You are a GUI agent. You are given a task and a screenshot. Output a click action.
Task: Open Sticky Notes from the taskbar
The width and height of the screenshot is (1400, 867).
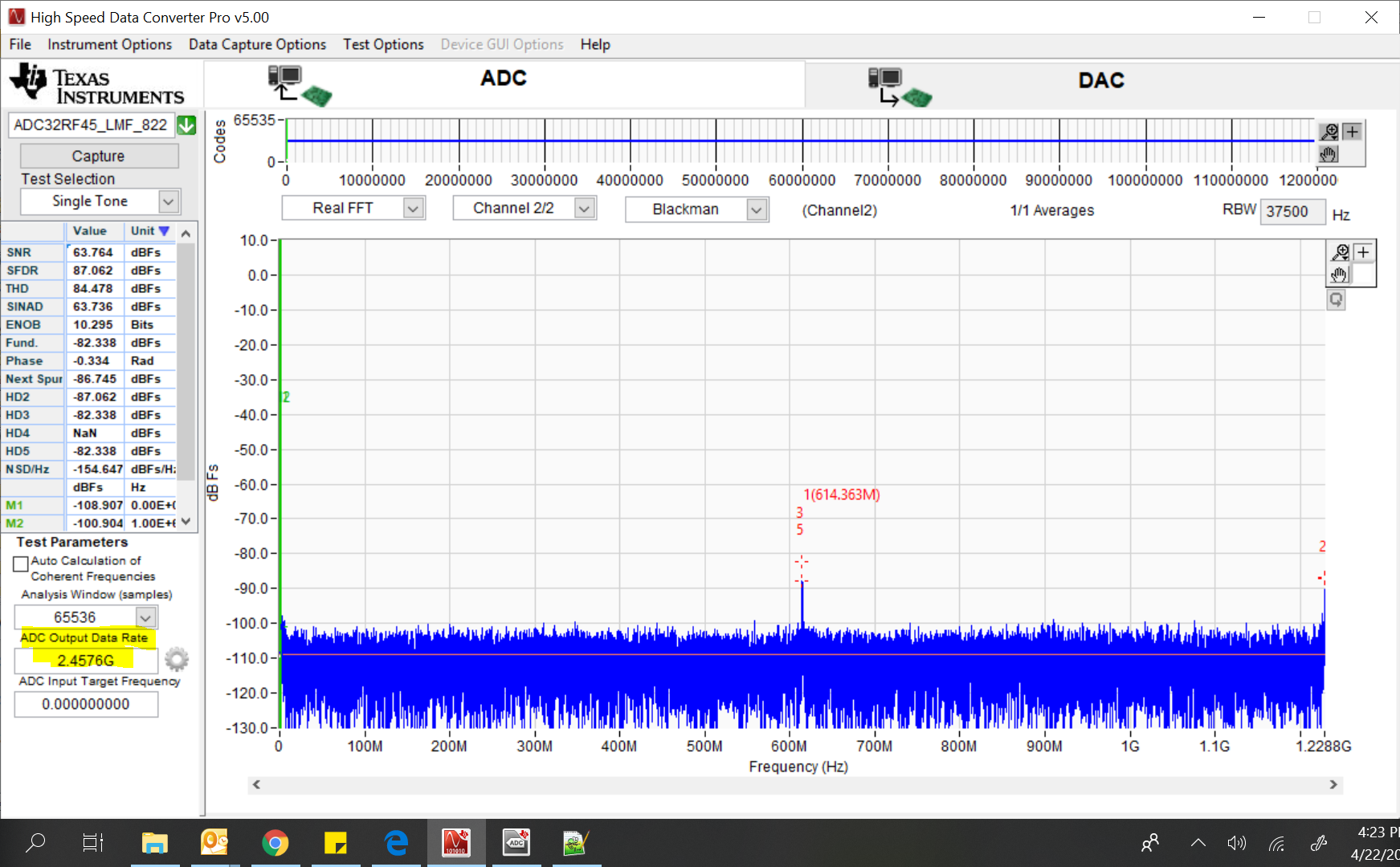[335, 843]
